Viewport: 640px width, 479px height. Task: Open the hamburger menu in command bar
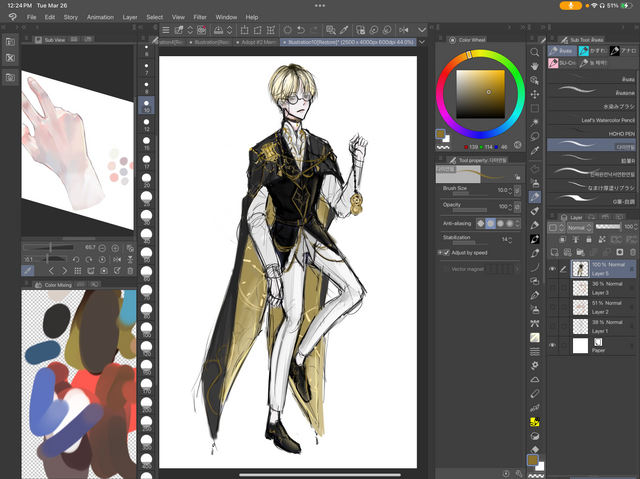tap(166, 30)
